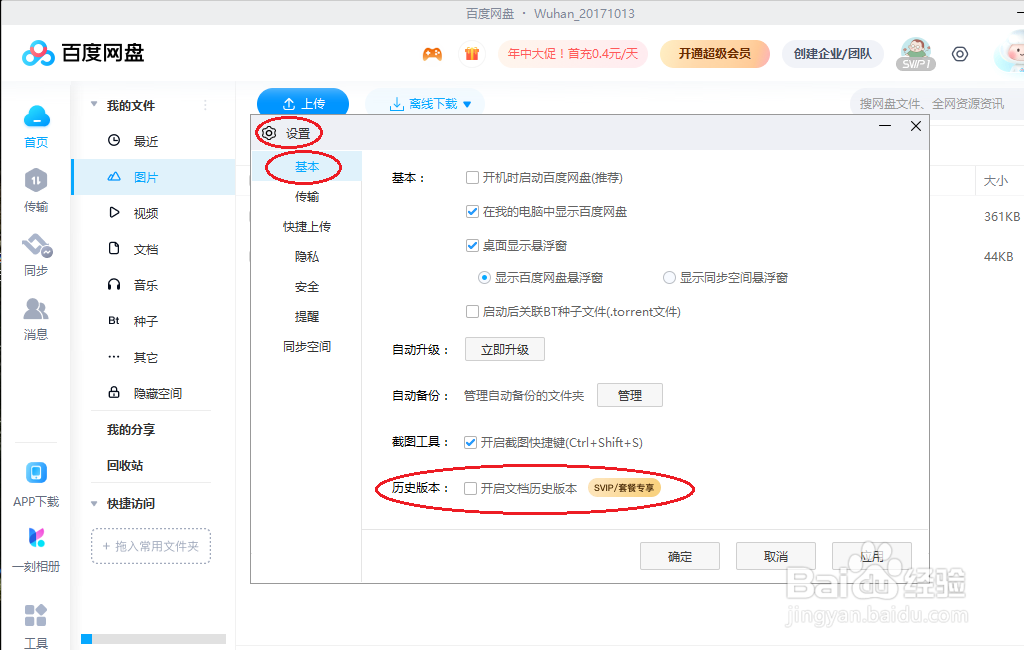Click the play icon next to 视频
This screenshot has width=1024, height=650.
tap(114, 212)
